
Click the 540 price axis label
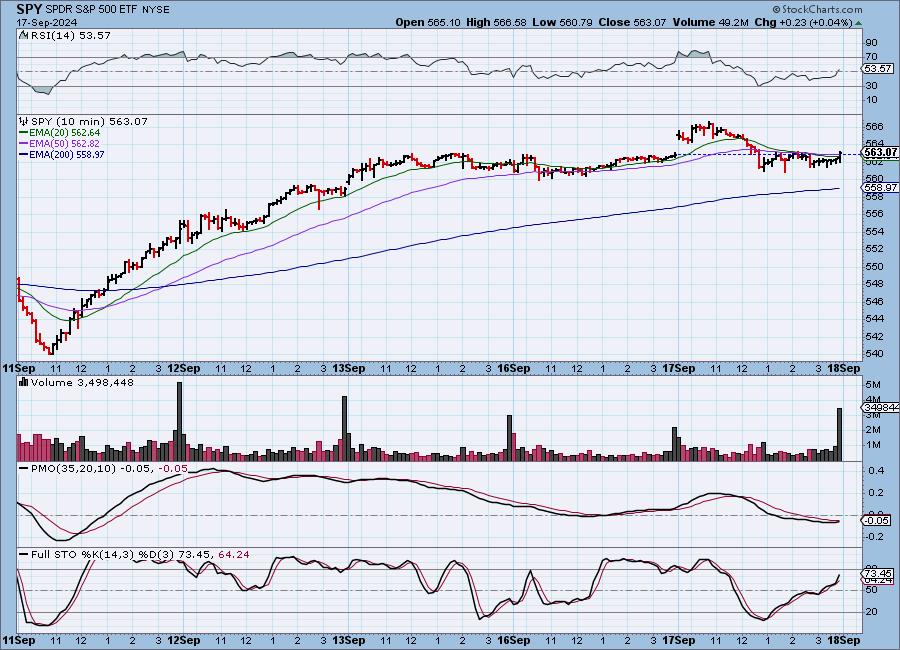click(x=874, y=353)
